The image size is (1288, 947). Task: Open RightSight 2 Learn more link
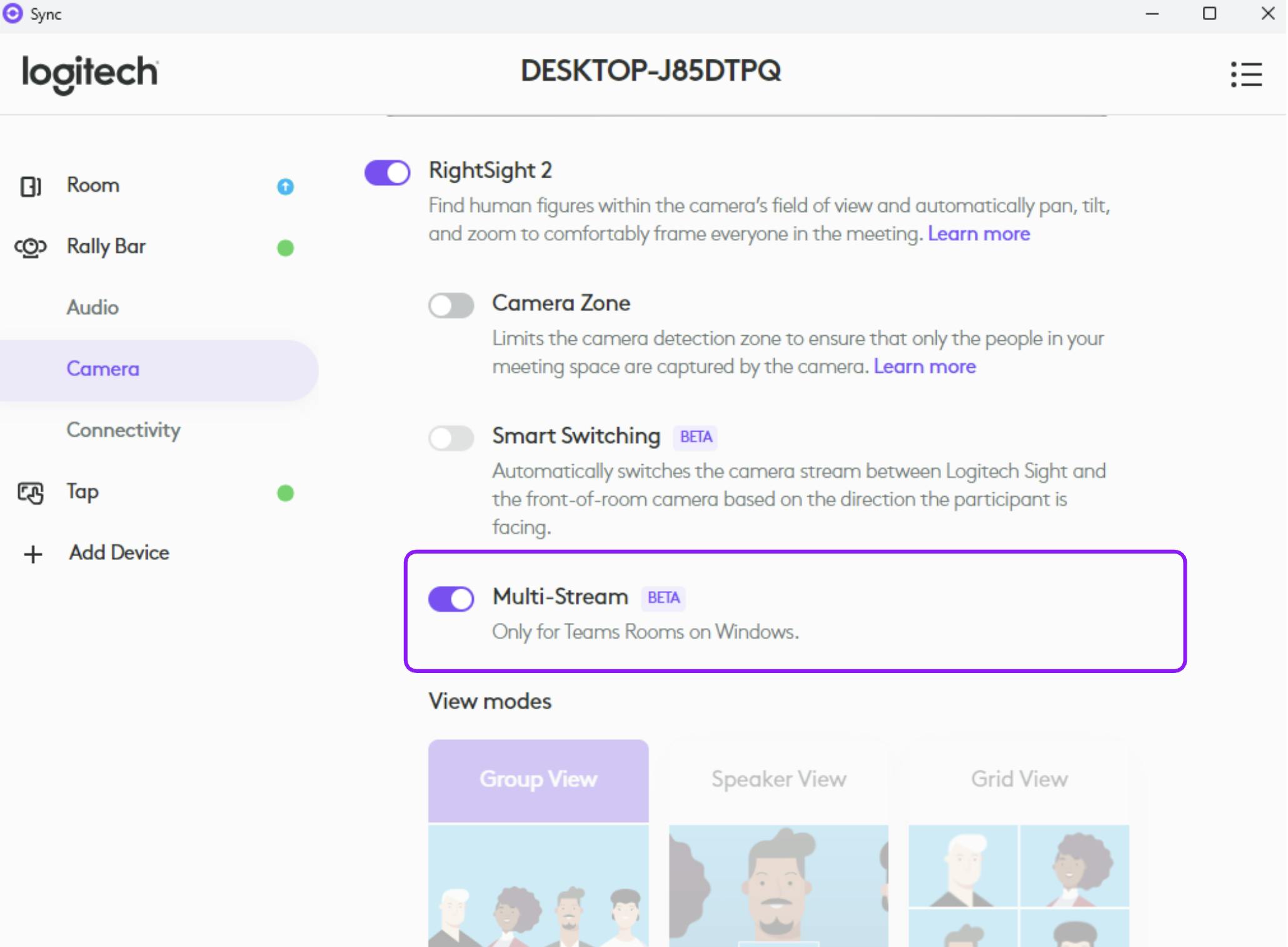(979, 233)
